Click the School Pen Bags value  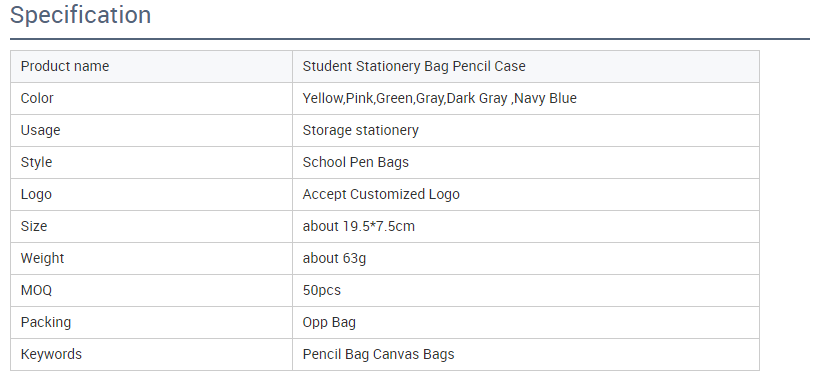click(356, 162)
